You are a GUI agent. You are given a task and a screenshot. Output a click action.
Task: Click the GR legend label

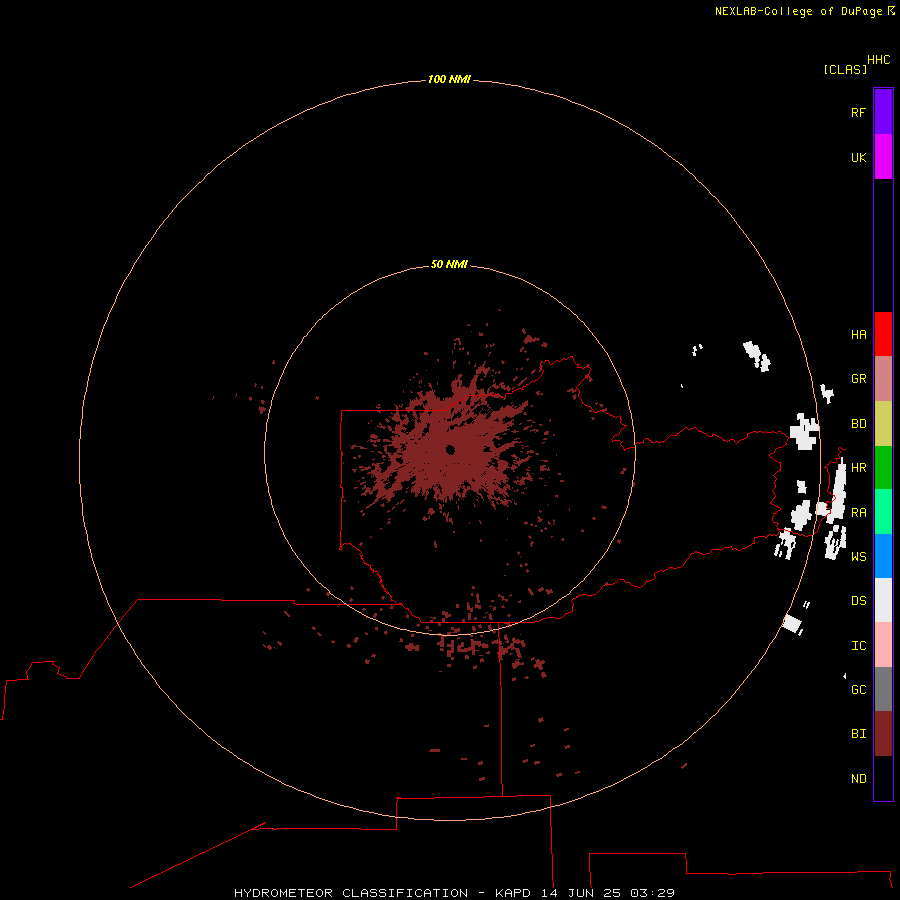859,379
